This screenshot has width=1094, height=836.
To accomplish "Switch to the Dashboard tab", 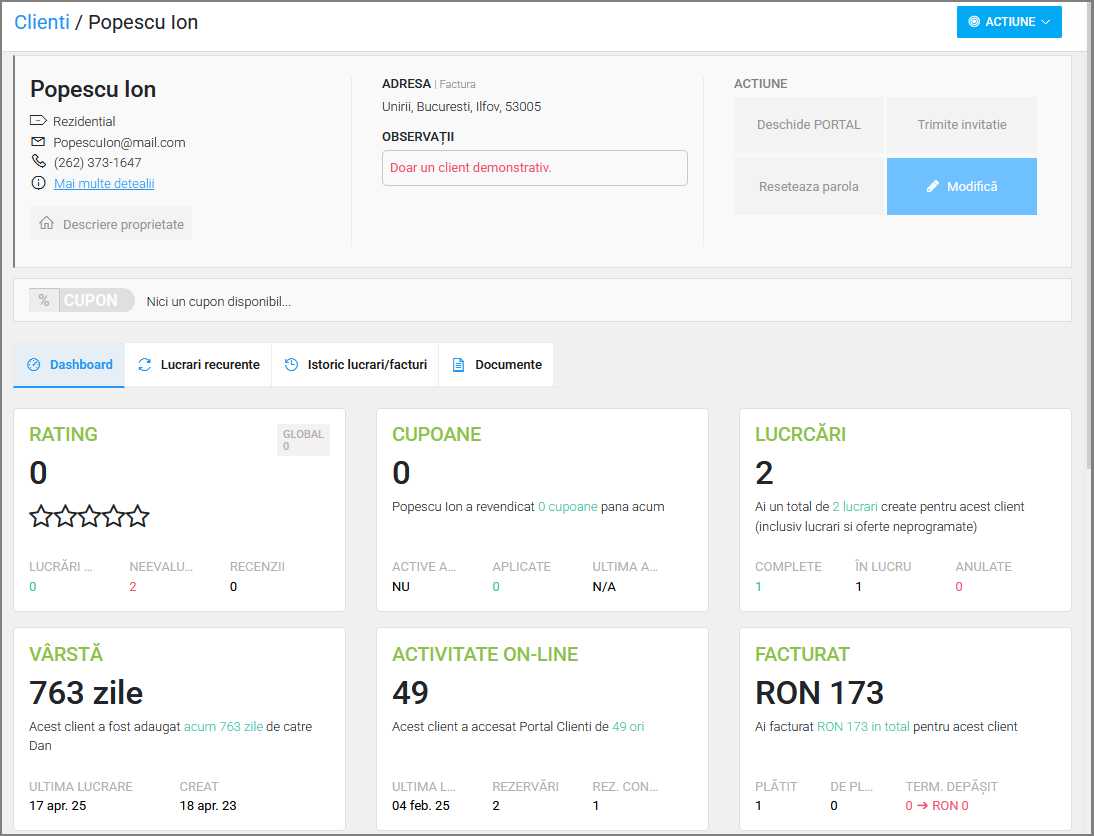I will (x=69, y=365).
